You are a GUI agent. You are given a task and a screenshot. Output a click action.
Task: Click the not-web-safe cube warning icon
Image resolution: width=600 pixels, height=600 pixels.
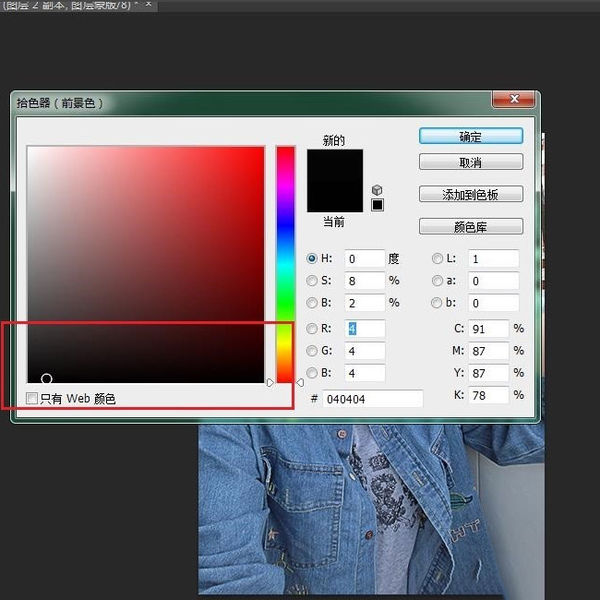pyautogui.click(x=377, y=190)
